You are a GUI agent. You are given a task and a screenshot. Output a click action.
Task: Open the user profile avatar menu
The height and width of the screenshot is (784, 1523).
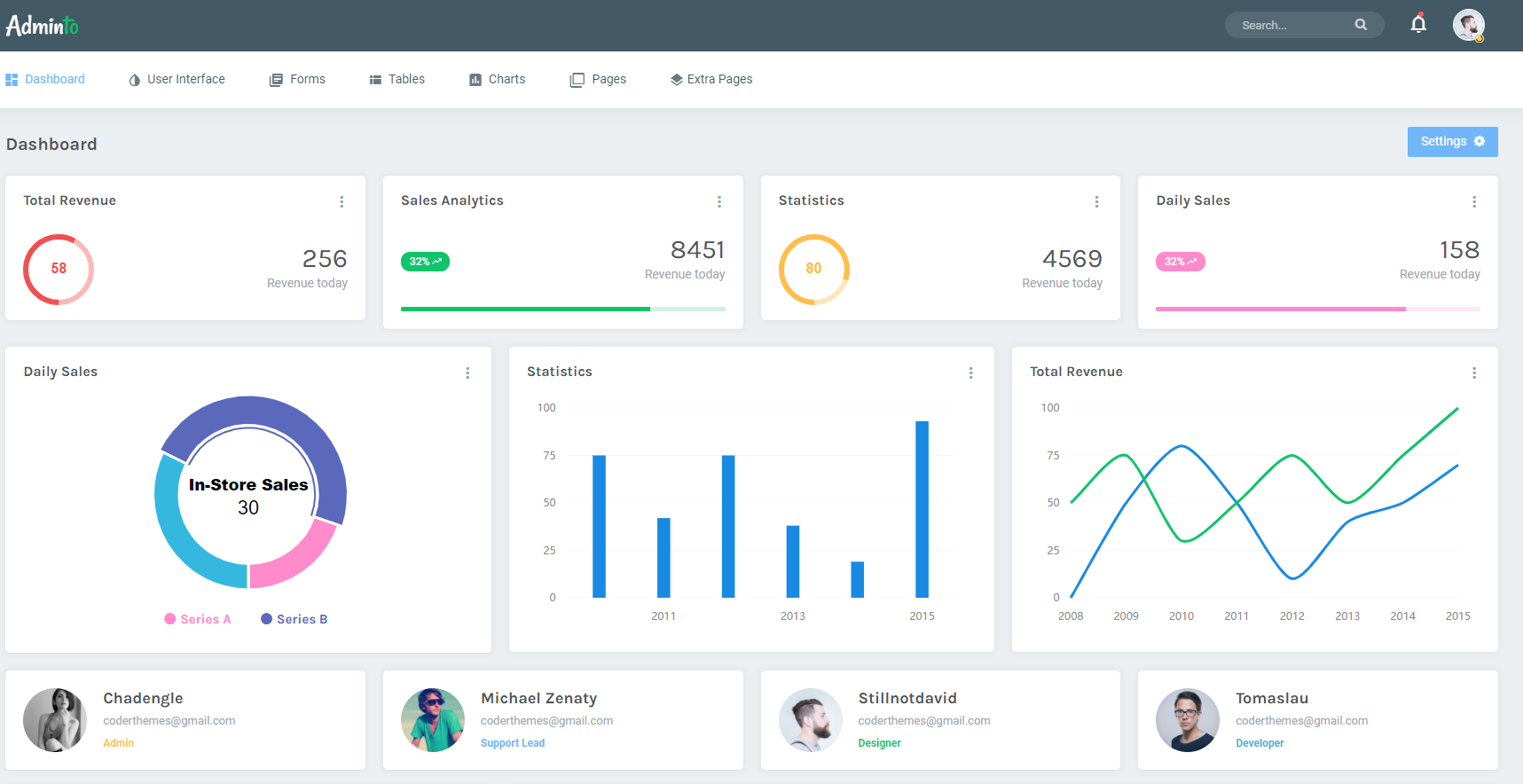(x=1468, y=25)
